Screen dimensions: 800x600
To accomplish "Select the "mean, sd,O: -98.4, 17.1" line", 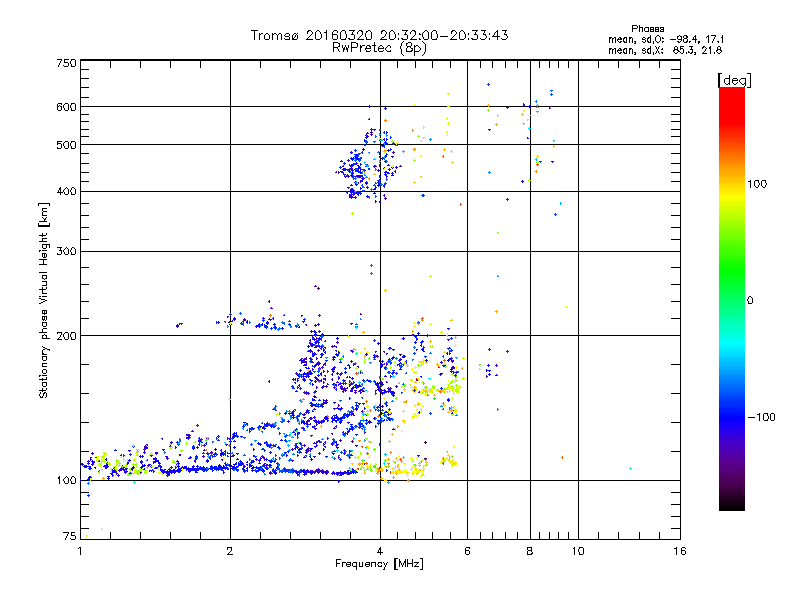I will [665, 39].
